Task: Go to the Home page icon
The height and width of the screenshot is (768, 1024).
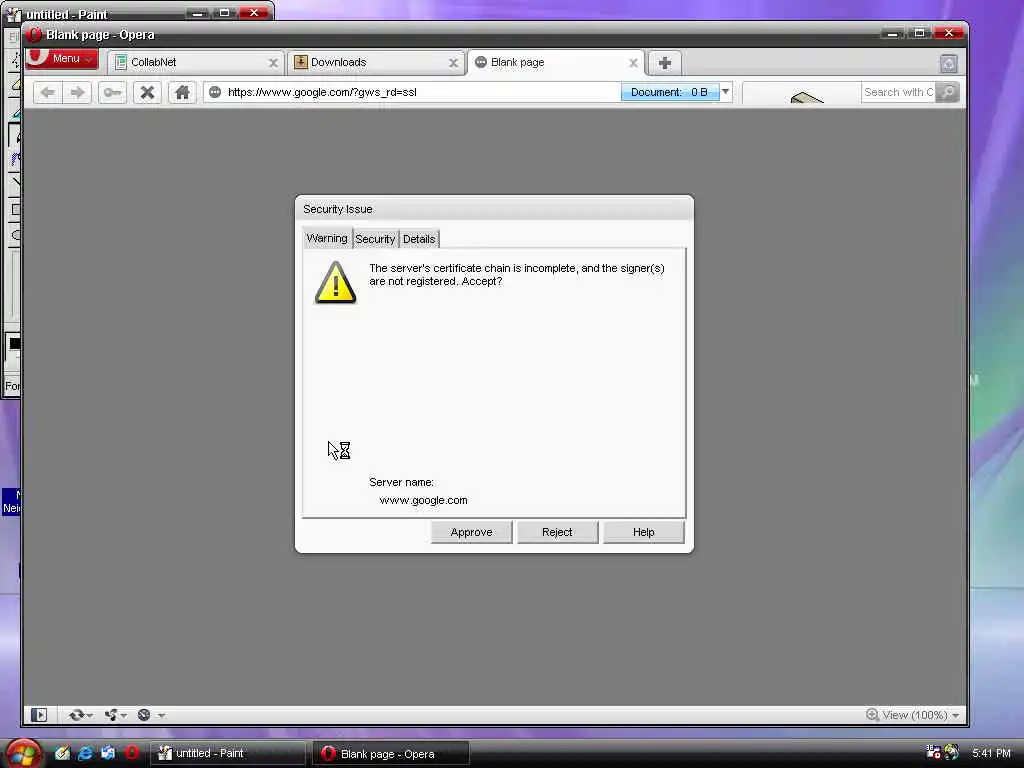Action: [x=182, y=92]
